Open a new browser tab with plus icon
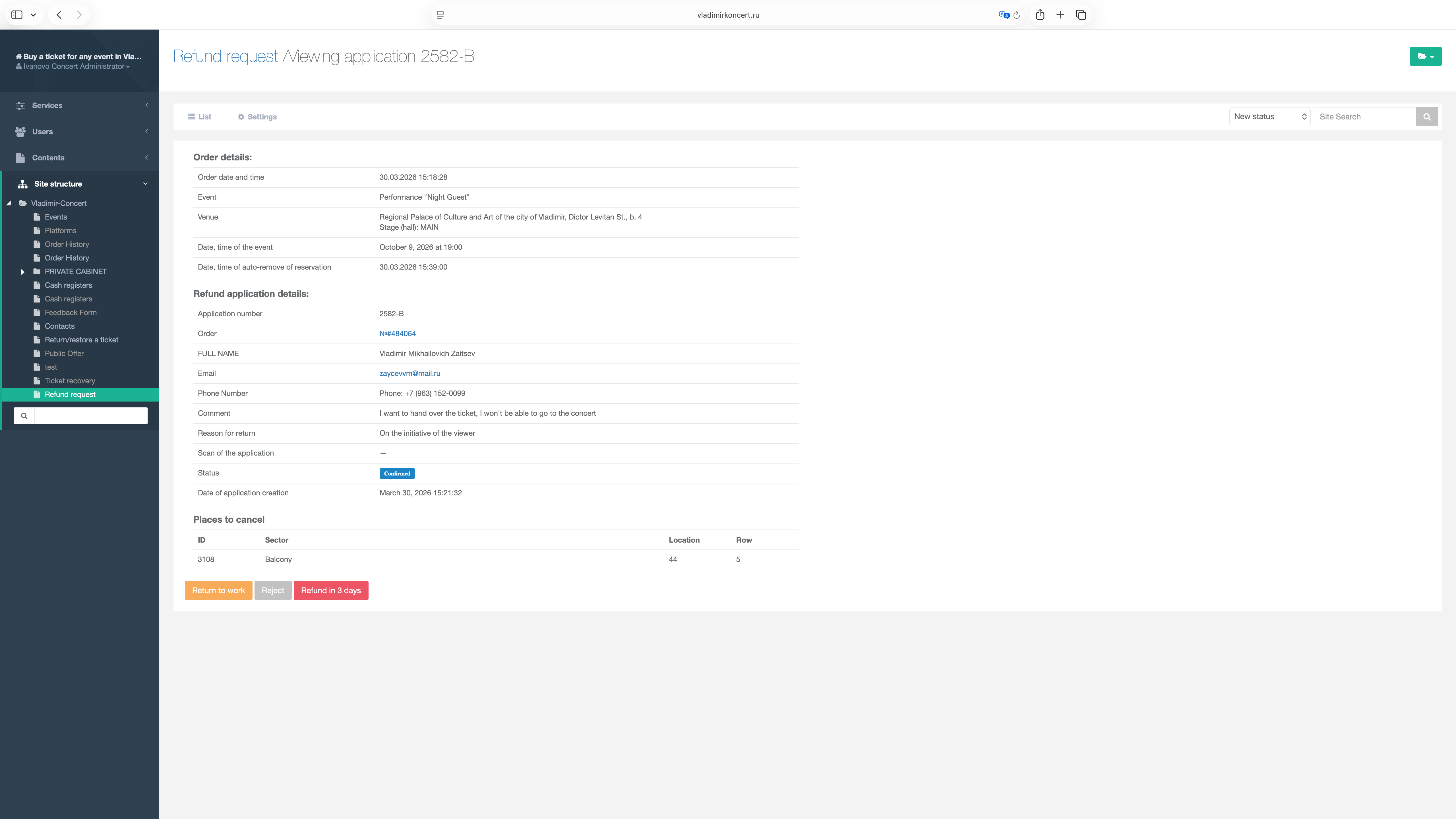Image resolution: width=1456 pixels, height=819 pixels. click(x=1060, y=15)
